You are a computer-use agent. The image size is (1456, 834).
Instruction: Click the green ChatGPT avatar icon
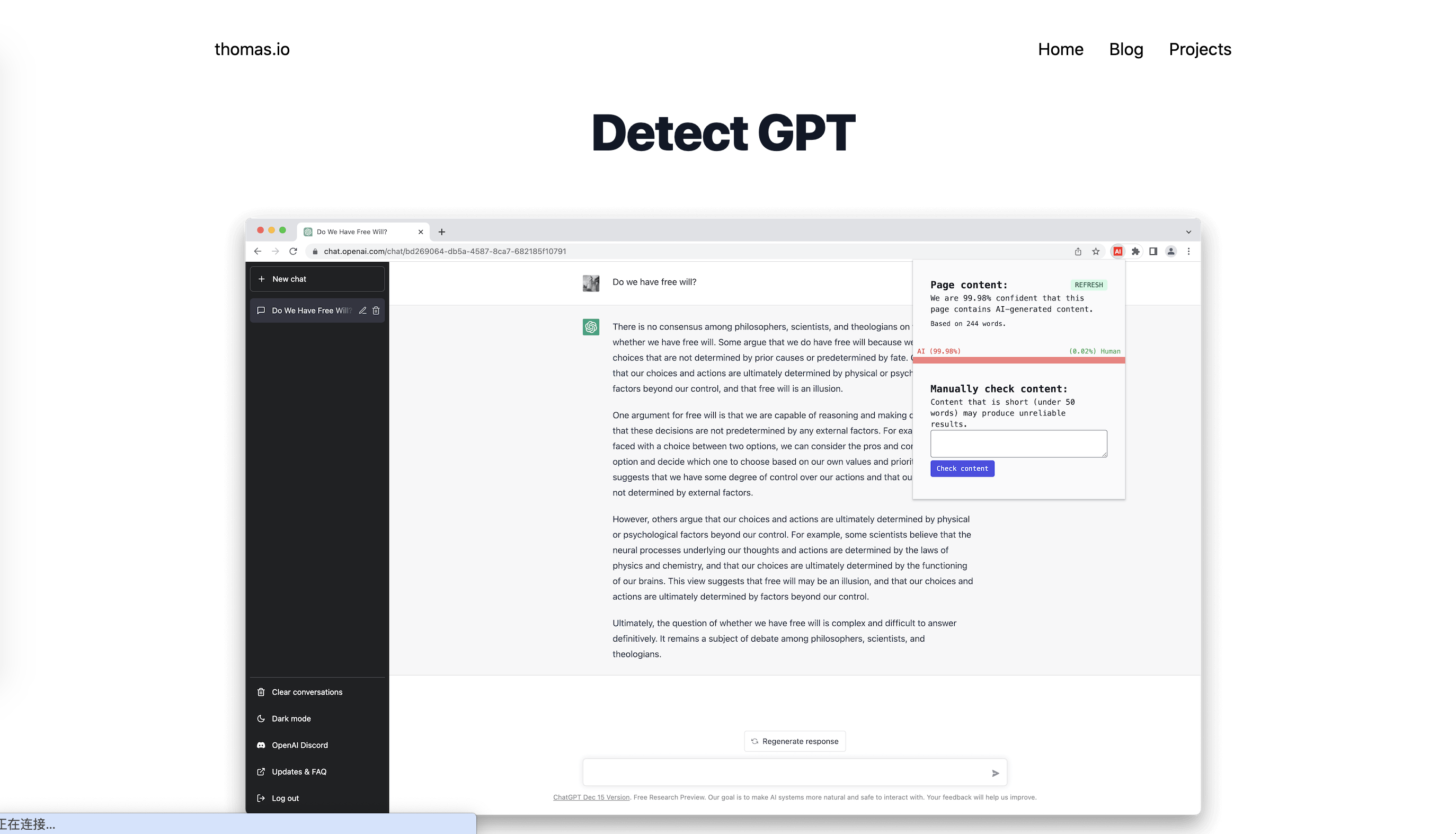click(591, 327)
